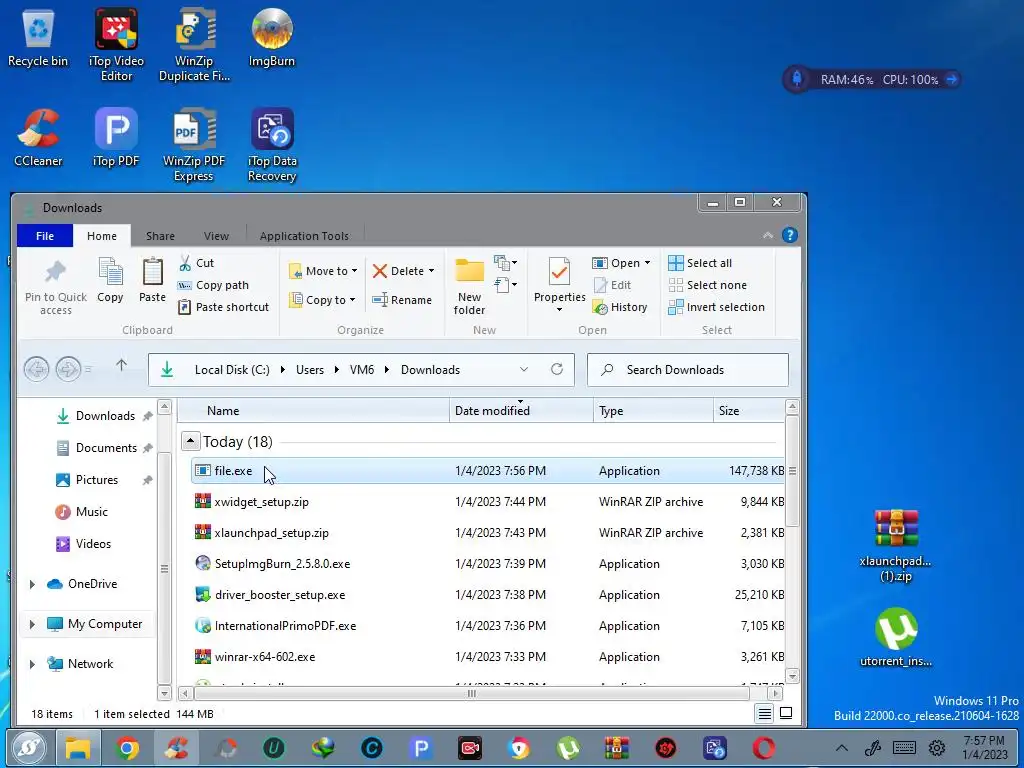Click the Paste ribbon button
This screenshot has width=1024, height=768.
point(152,281)
